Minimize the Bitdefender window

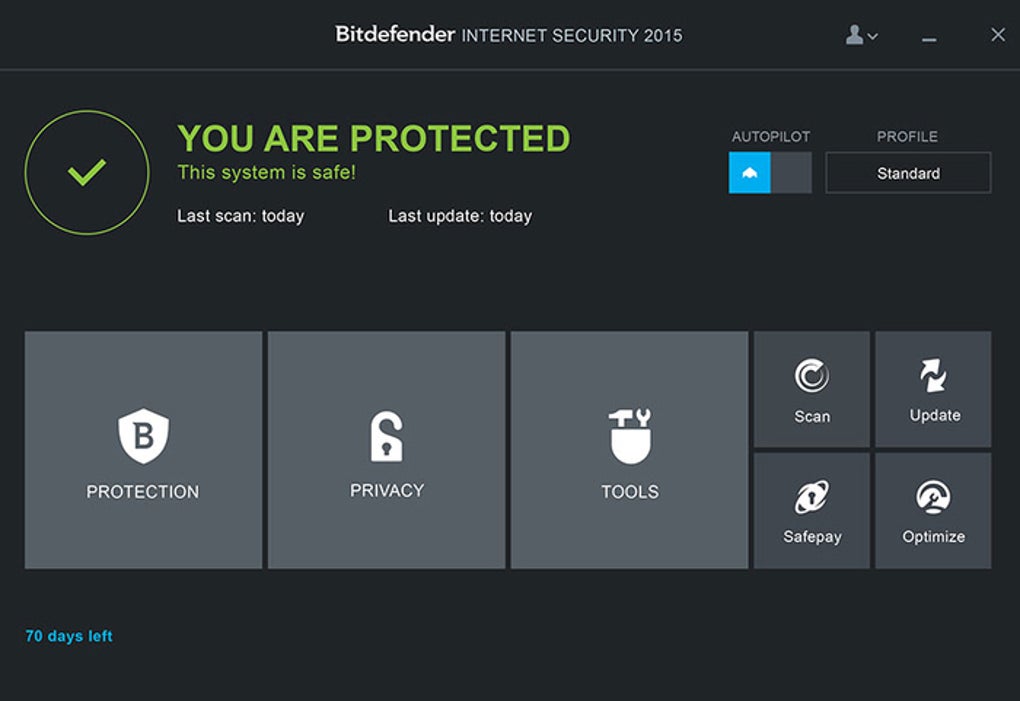pos(930,37)
